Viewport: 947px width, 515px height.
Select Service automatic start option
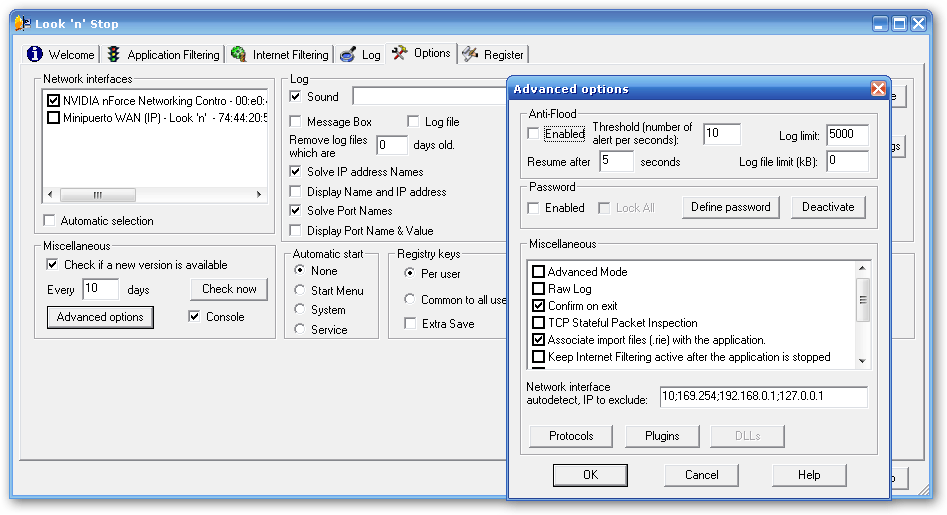(x=300, y=329)
